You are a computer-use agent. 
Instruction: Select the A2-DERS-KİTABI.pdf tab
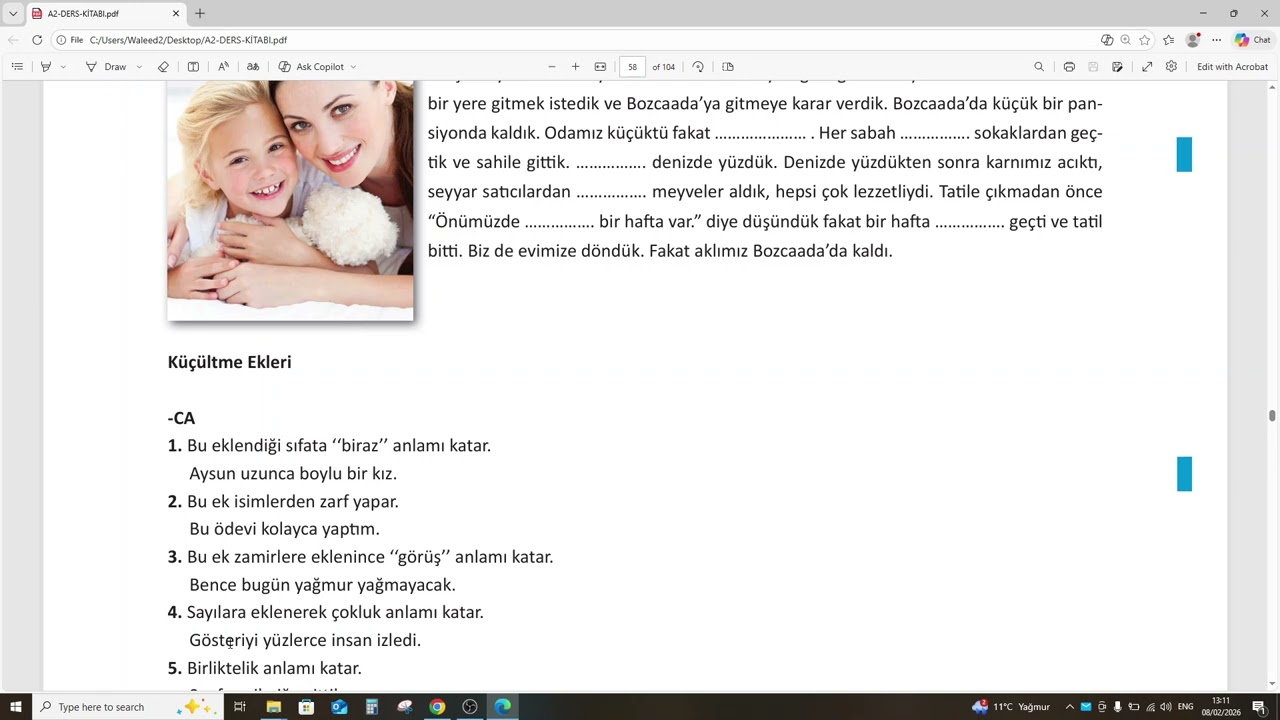pyautogui.click(x=105, y=14)
